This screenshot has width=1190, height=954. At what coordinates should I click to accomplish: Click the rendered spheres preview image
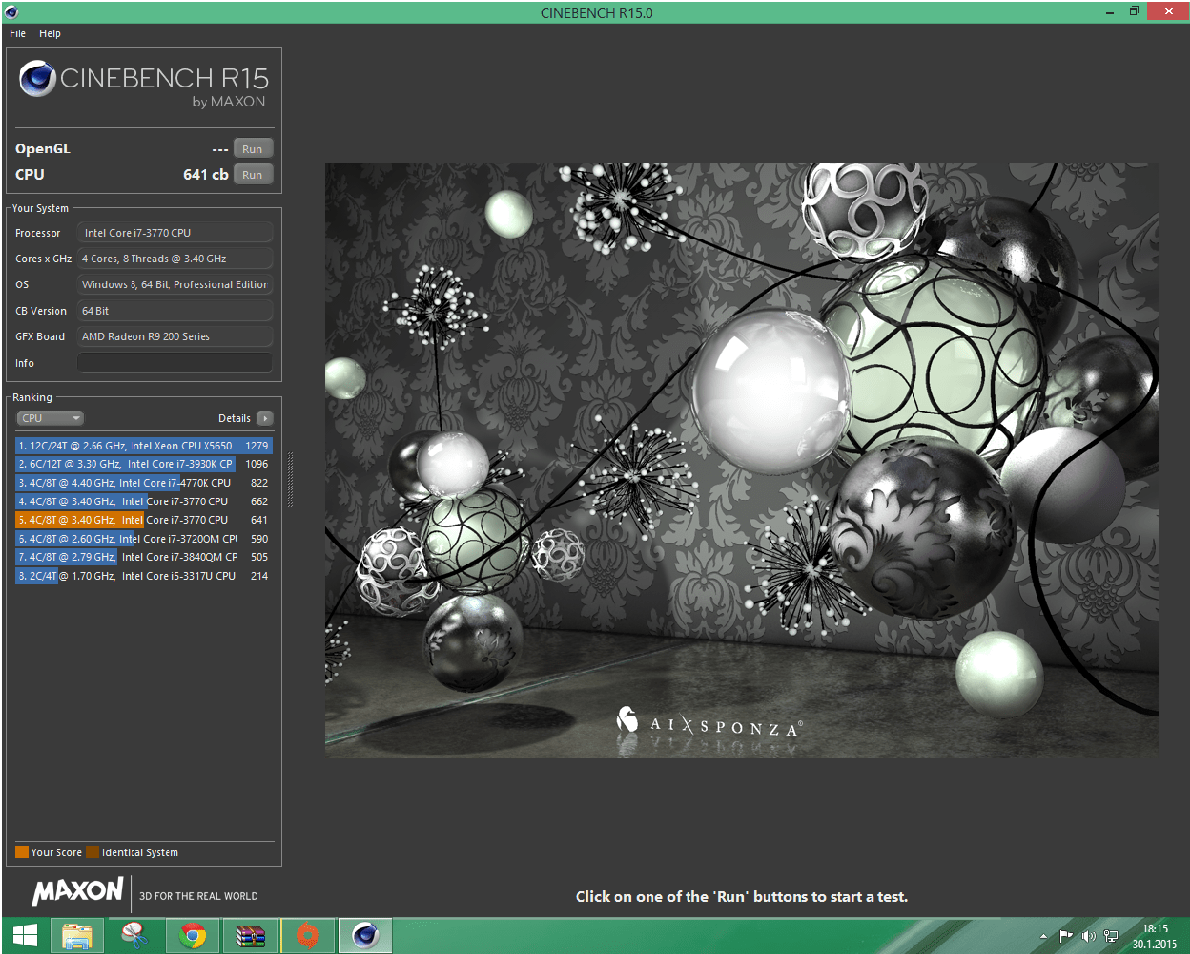741,460
